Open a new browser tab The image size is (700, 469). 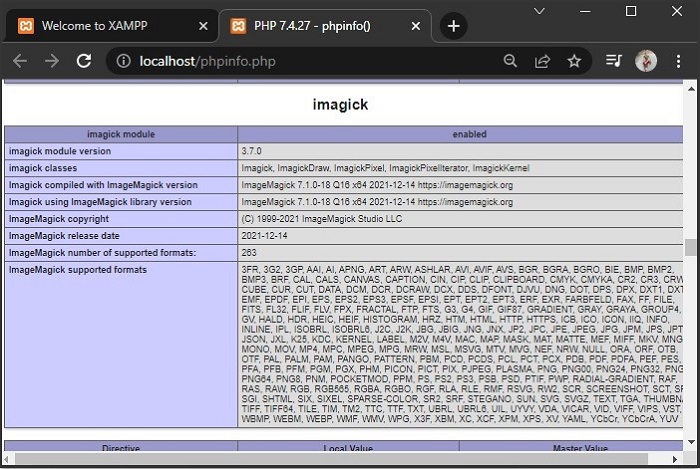453,26
